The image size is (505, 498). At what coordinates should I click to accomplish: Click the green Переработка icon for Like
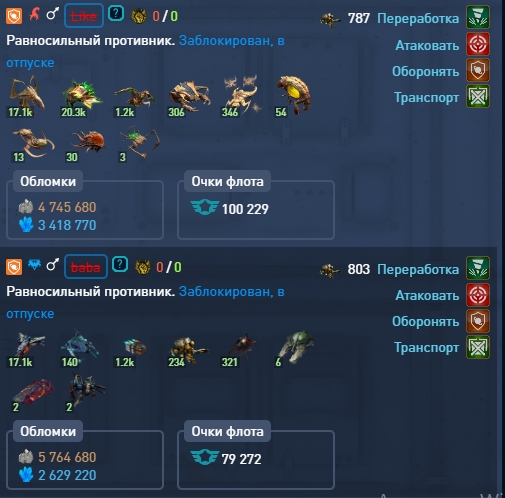click(478, 17)
